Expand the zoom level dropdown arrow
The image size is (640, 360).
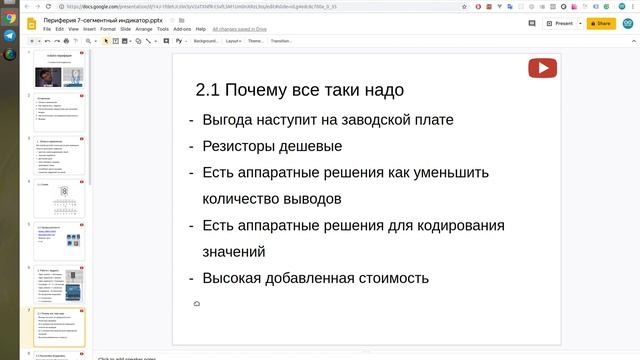tap(96, 41)
